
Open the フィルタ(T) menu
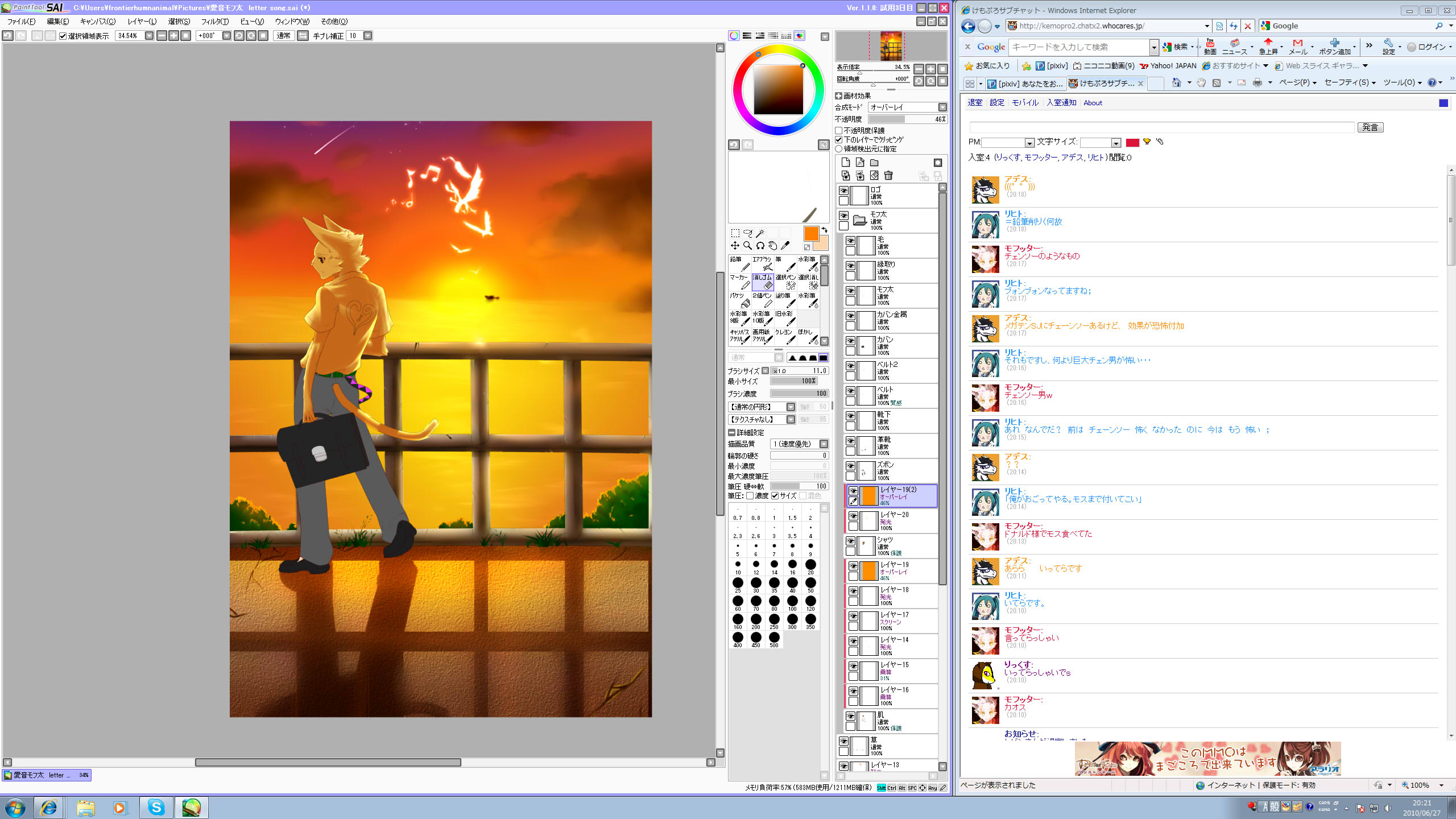point(214,22)
